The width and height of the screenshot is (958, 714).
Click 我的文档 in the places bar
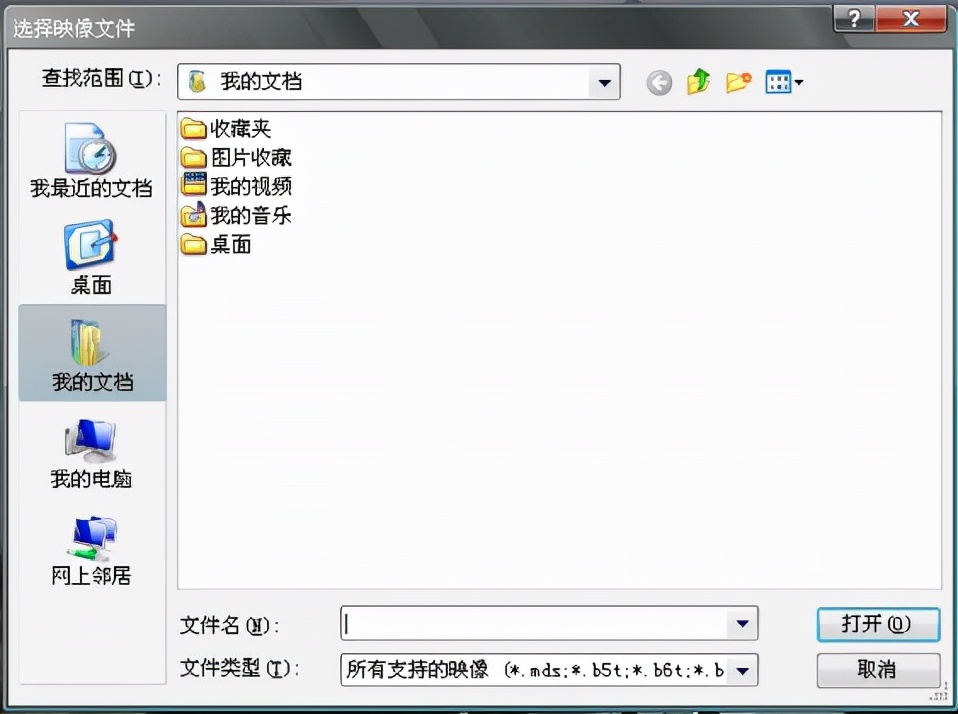[x=91, y=352]
